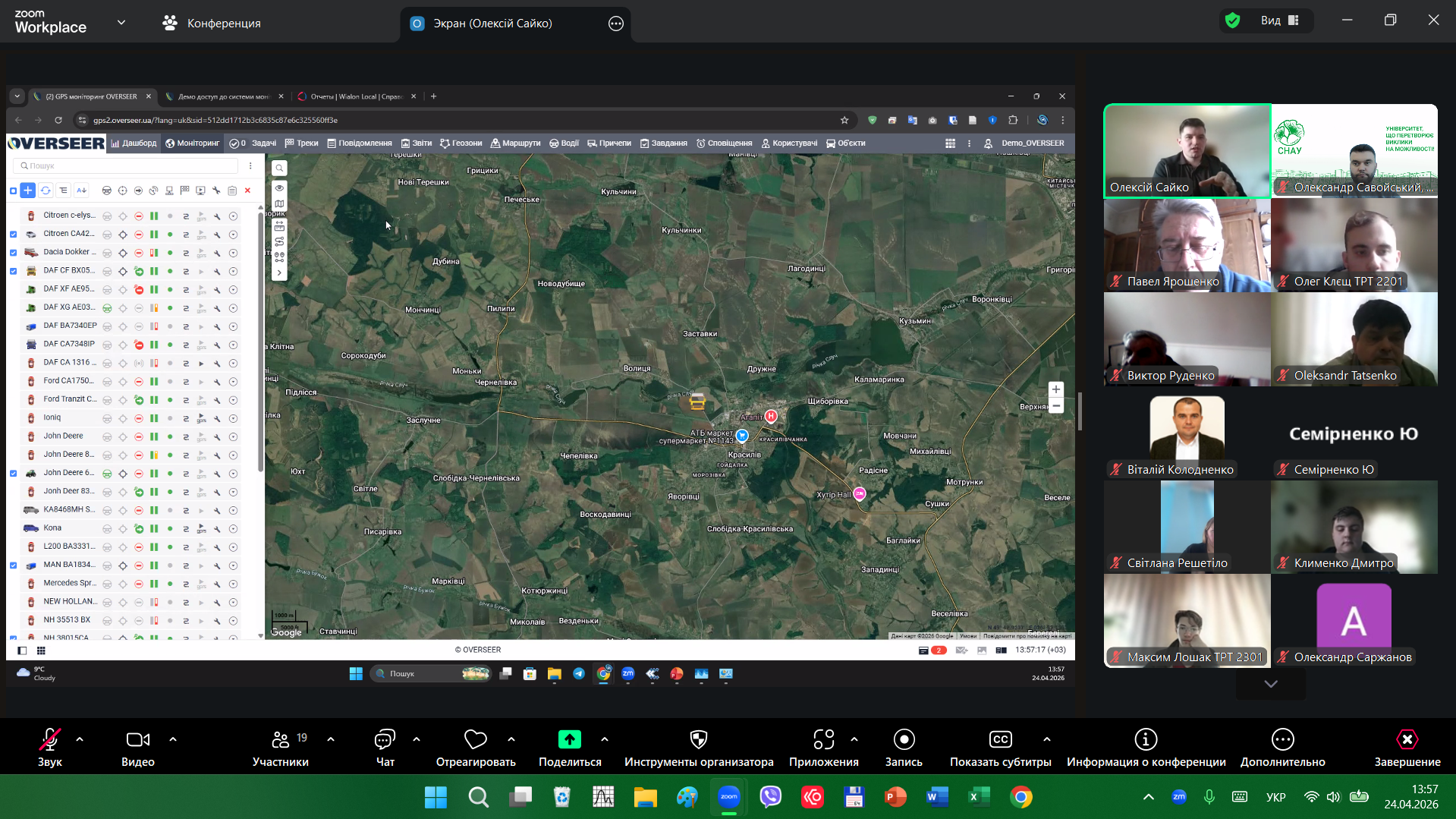Screen dimensions: 1456x819
Task: Start recording with the Запись button
Action: 904,740
